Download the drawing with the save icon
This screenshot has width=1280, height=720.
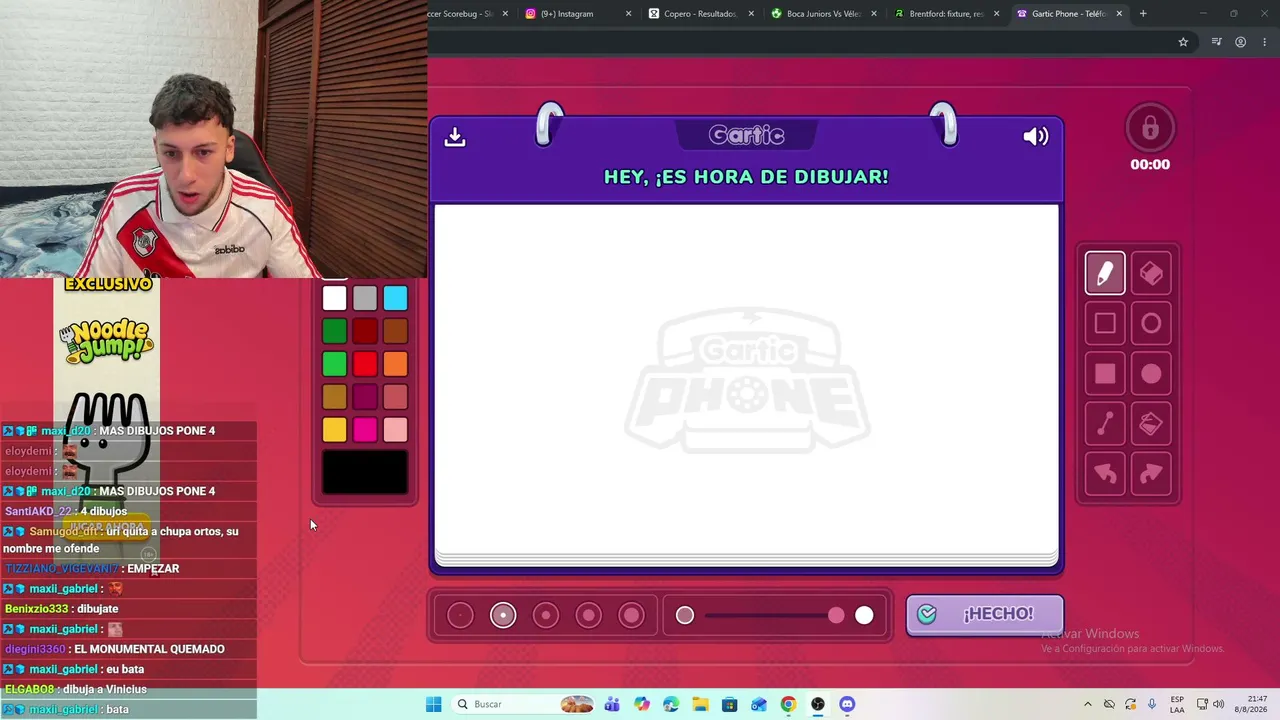[x=455, y=136]
